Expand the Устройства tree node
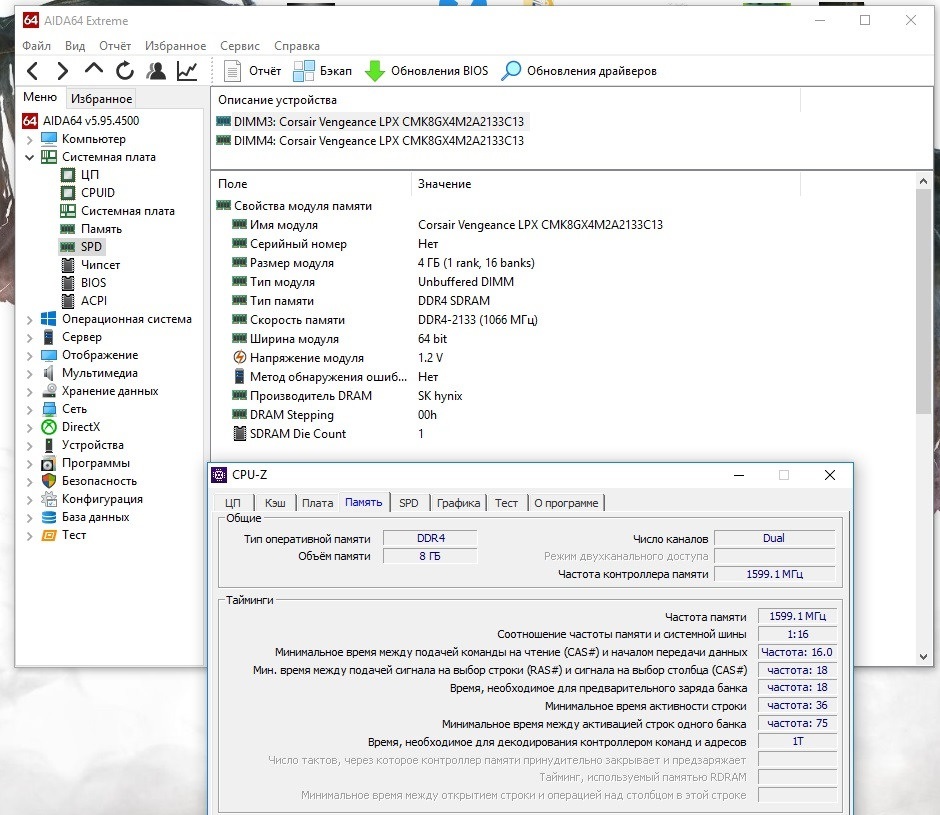940x815 pixels. pos(29,446)
